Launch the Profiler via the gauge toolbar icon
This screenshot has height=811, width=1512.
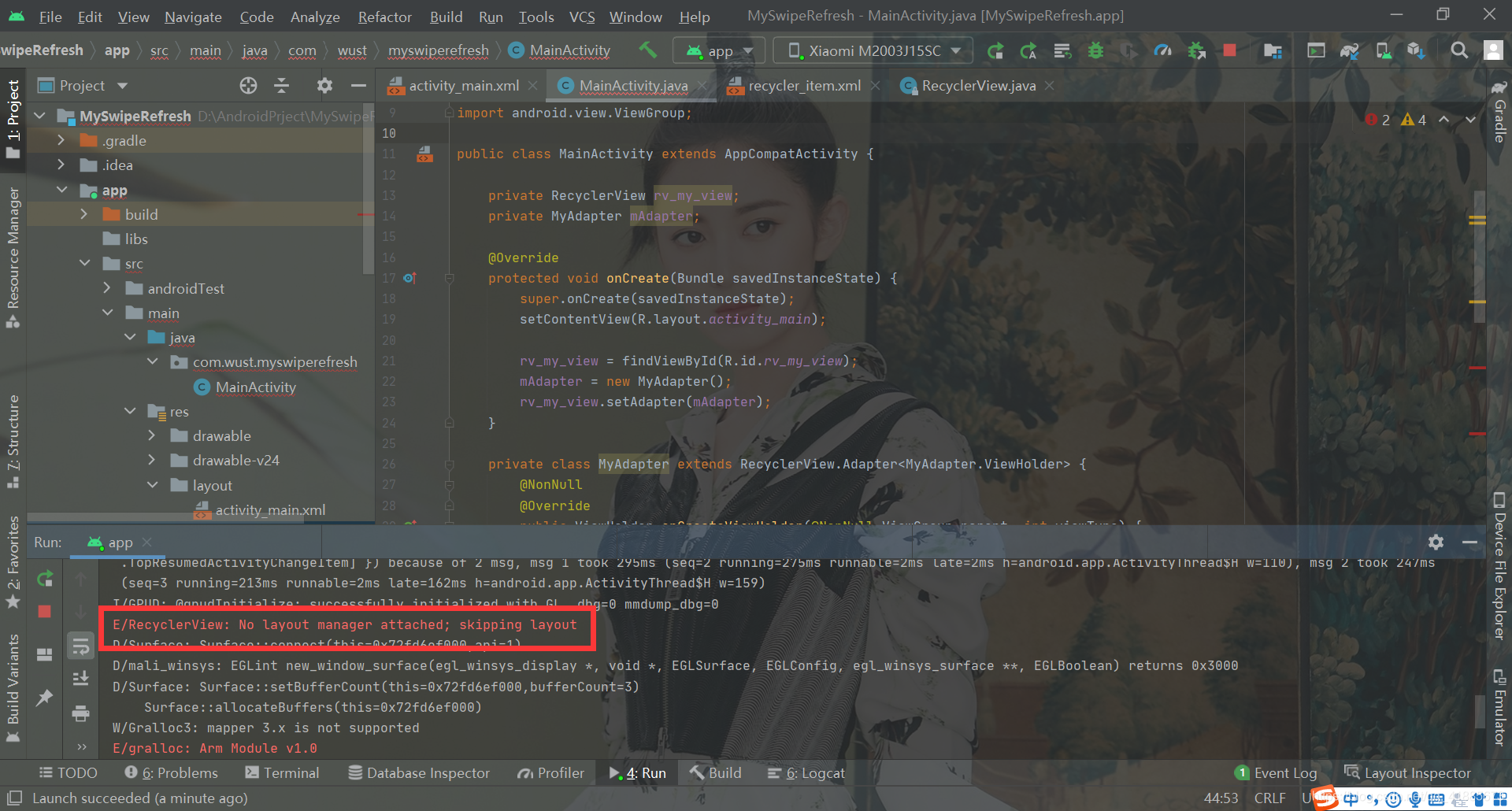point(1162,50)
